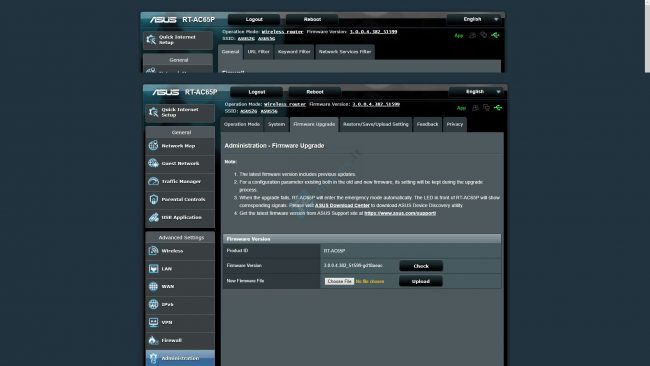Click the Check firmware button
This screenshot has width=650, height=366.
click(x=421, y=266)
